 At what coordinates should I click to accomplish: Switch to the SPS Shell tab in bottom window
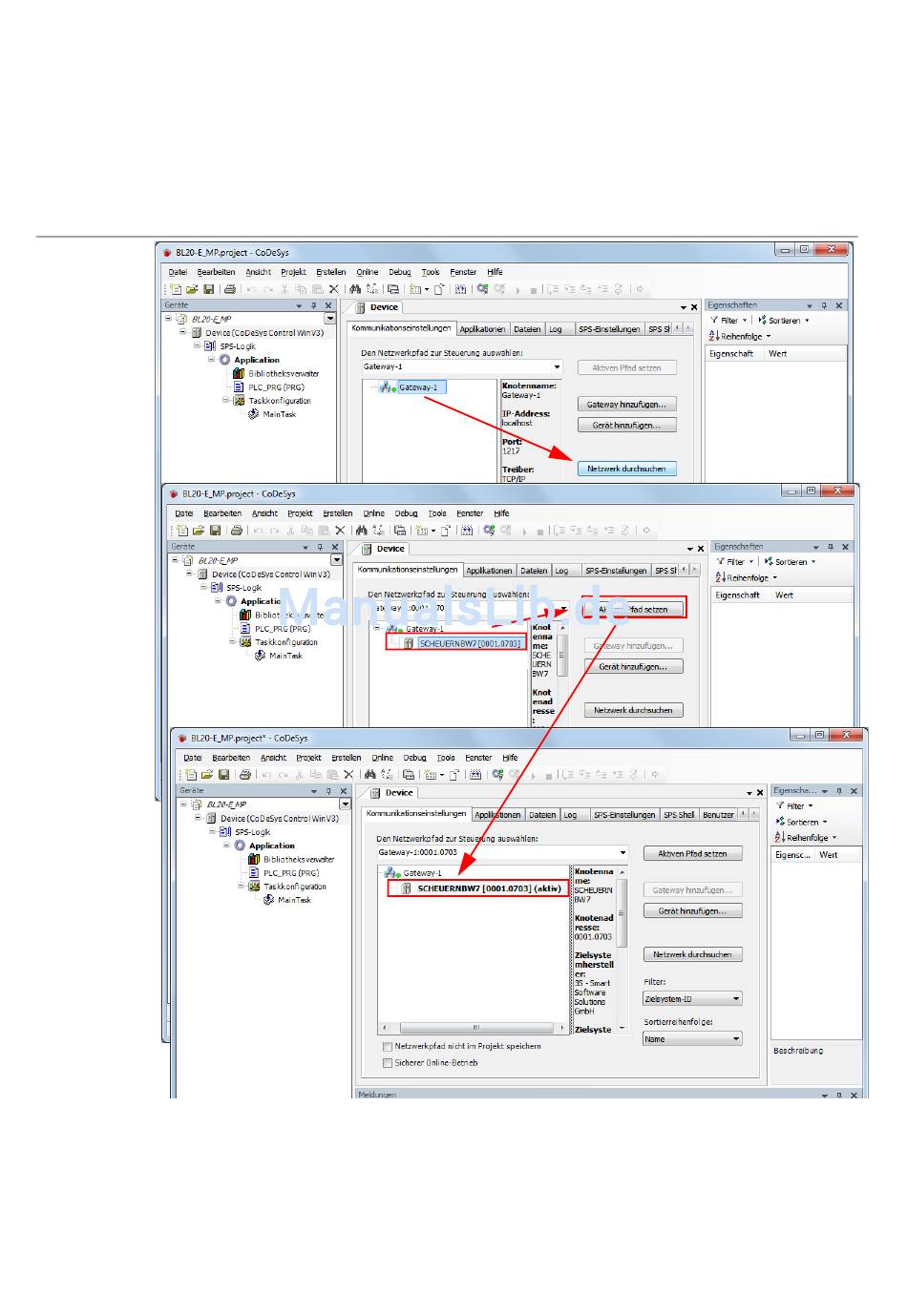(678, 815)
